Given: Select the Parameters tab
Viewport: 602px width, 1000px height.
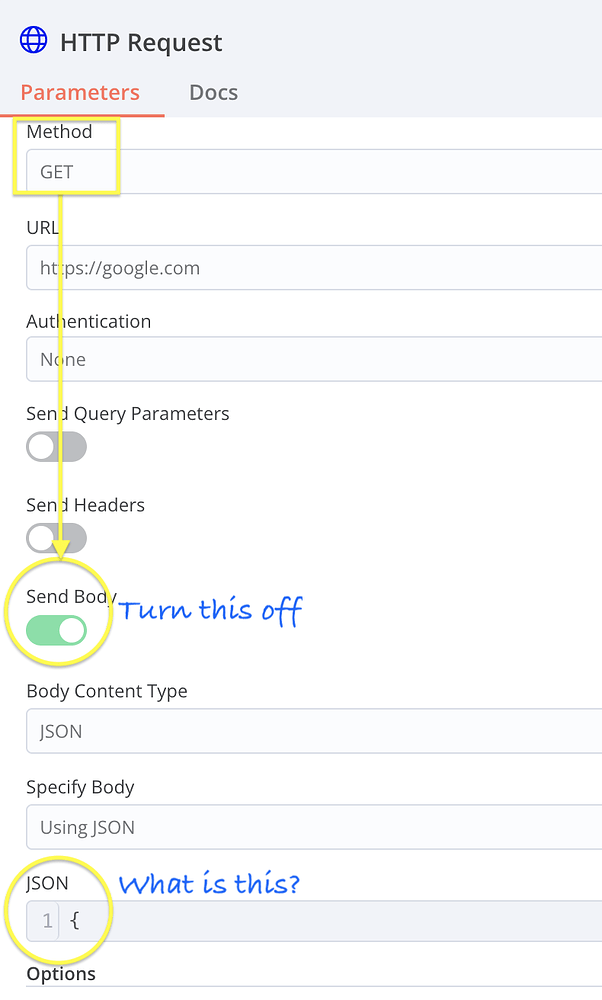Looking at the screenshot, I should [80, 92].
